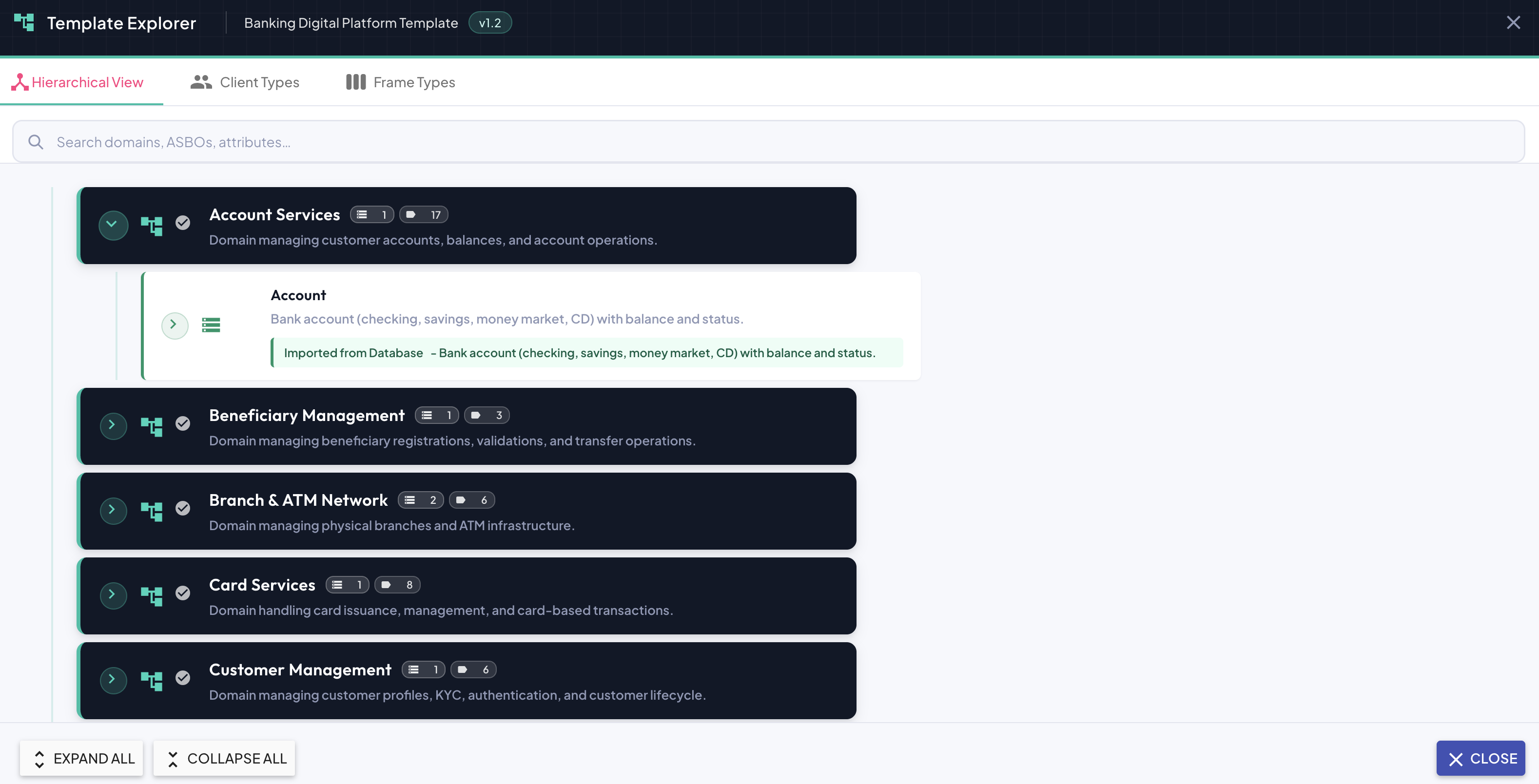This screenshot has width=1539, height=784.
Task: Click the blue Close button
Action: tap(1481, 758)
